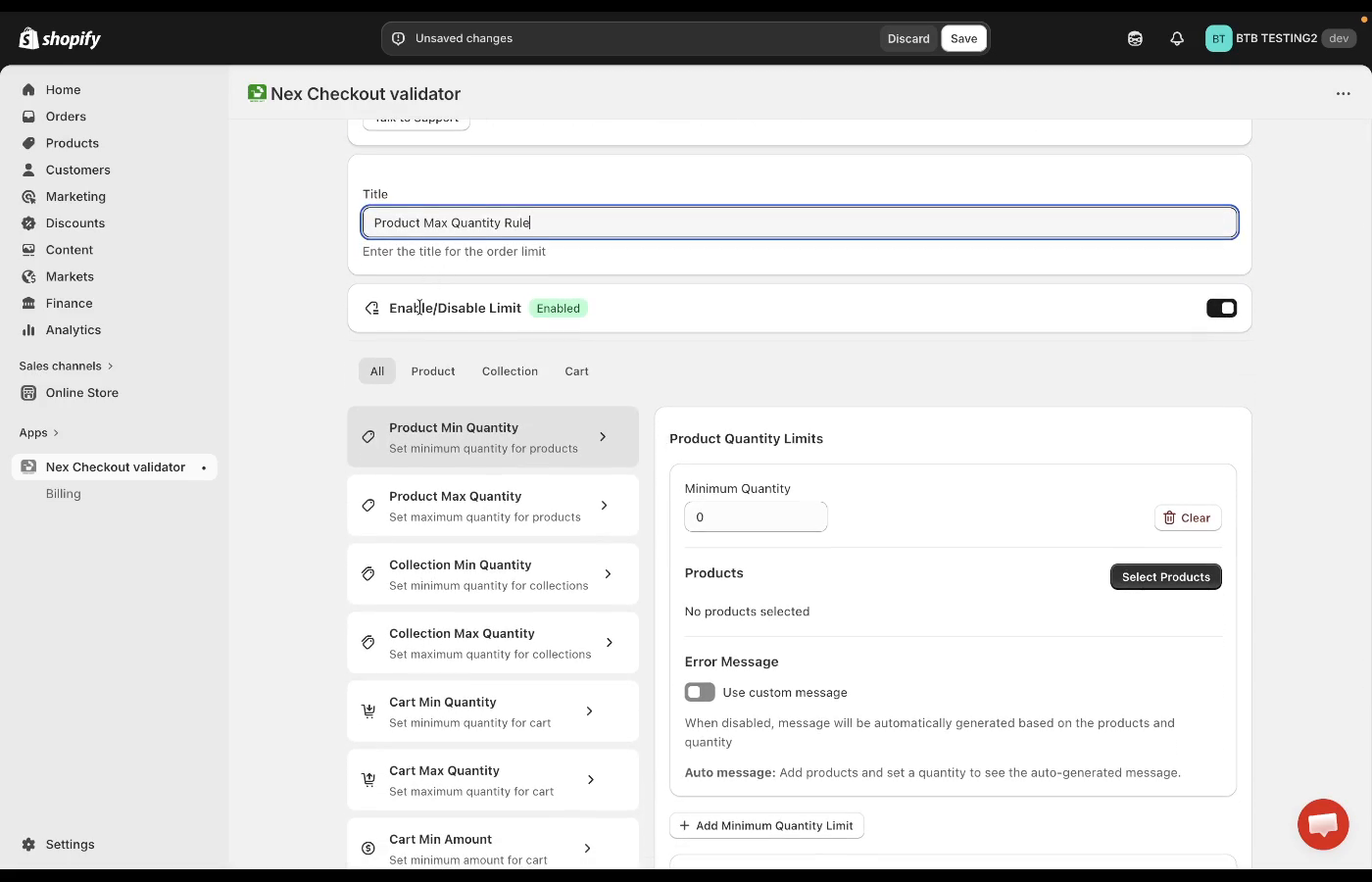Click the Marketing target icon

click(28, 196)
